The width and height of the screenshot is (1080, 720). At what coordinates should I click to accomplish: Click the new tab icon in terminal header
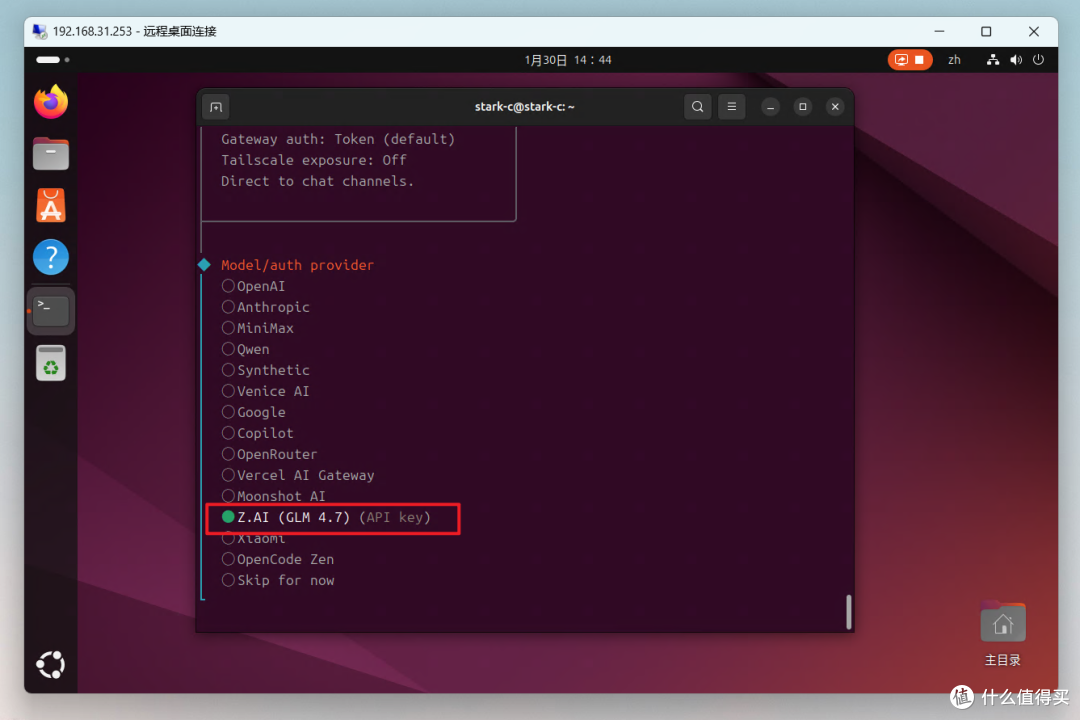(x=216, y=107)
